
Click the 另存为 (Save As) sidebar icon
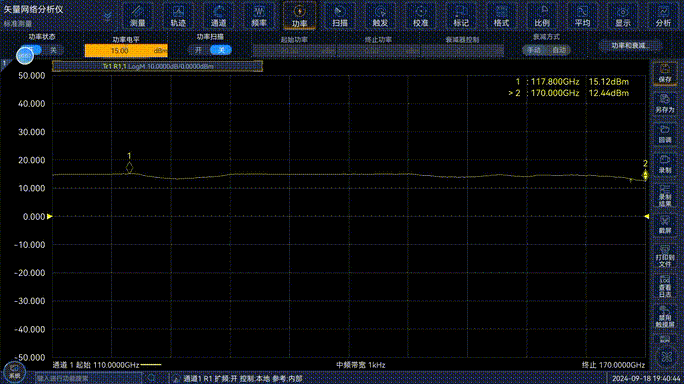tap(665, 104)
